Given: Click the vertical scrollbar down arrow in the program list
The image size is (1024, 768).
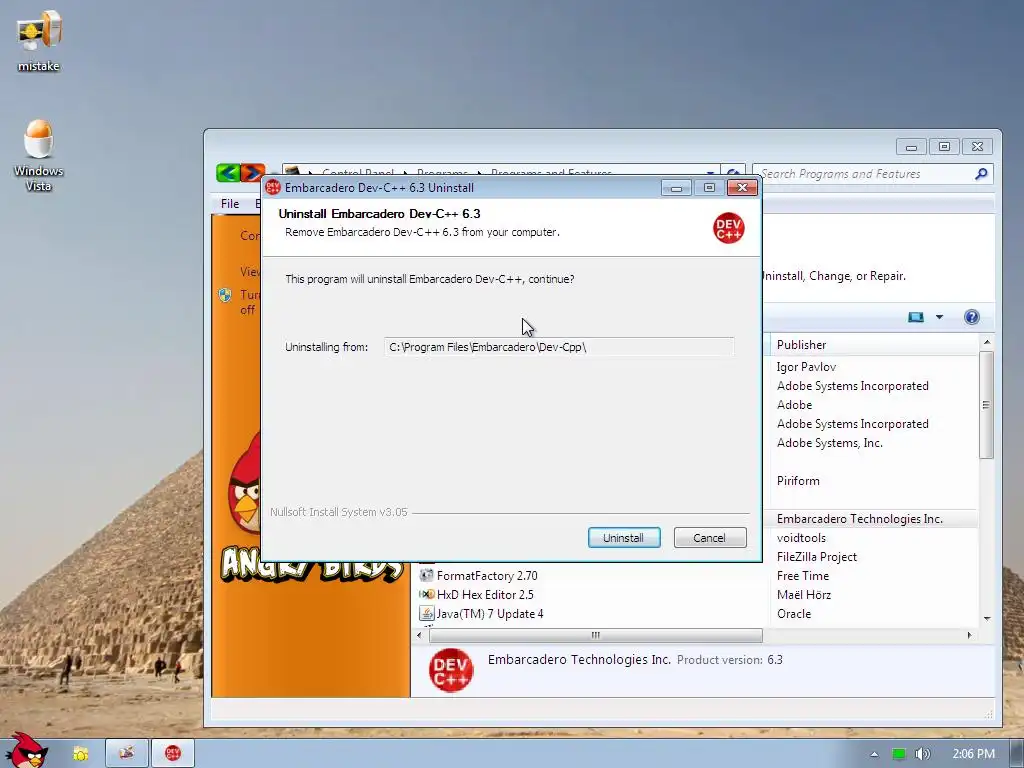Looking at the screenshot, I should coord(987,618).
